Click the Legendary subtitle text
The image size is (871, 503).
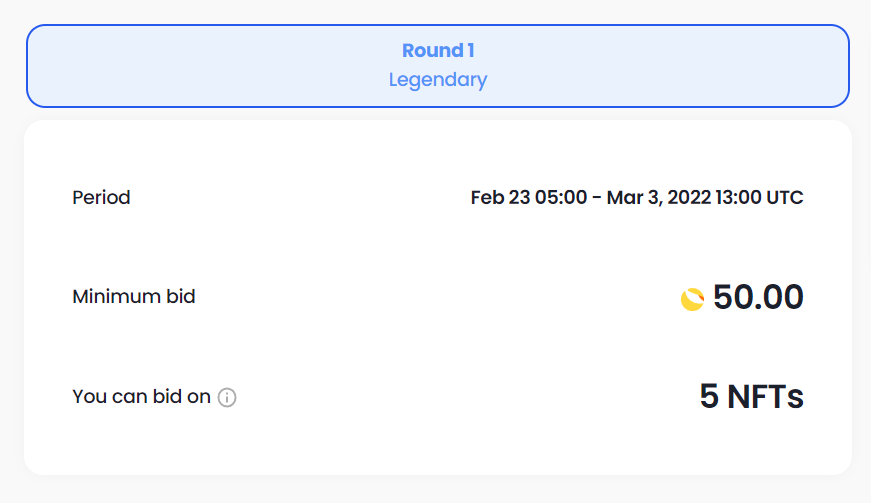438,79
